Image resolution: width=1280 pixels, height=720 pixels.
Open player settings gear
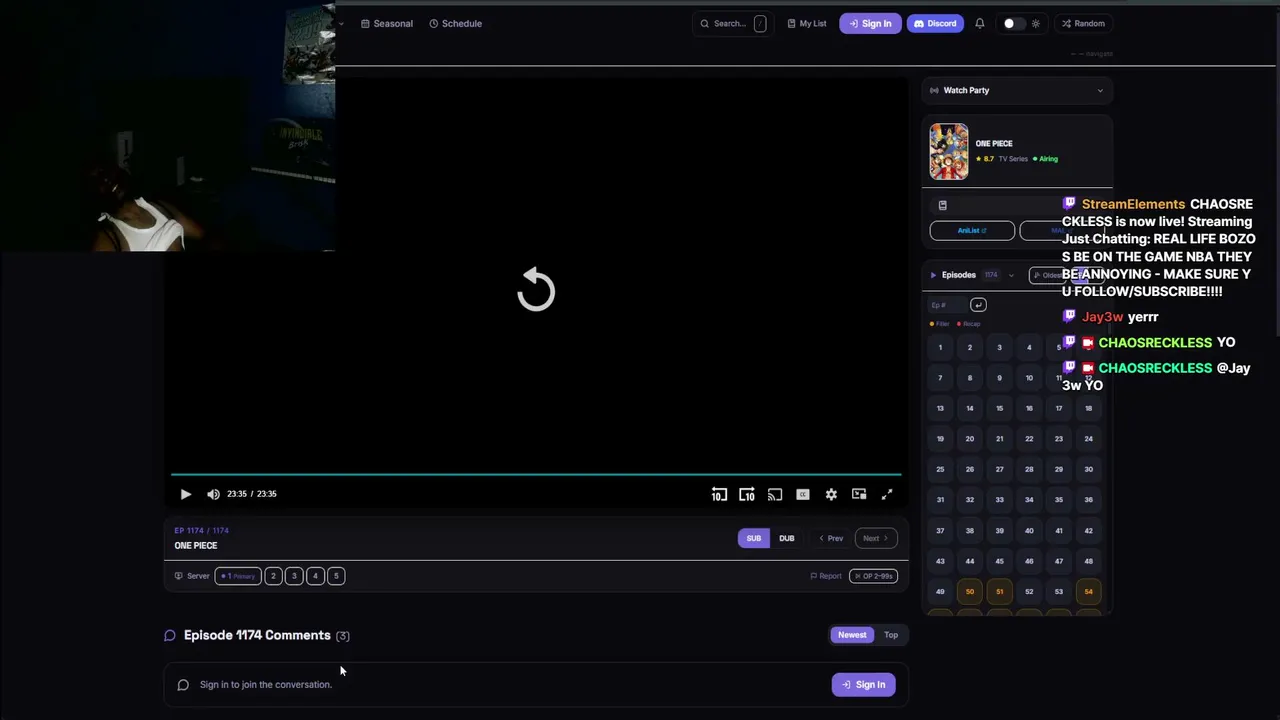coord(831,494)
